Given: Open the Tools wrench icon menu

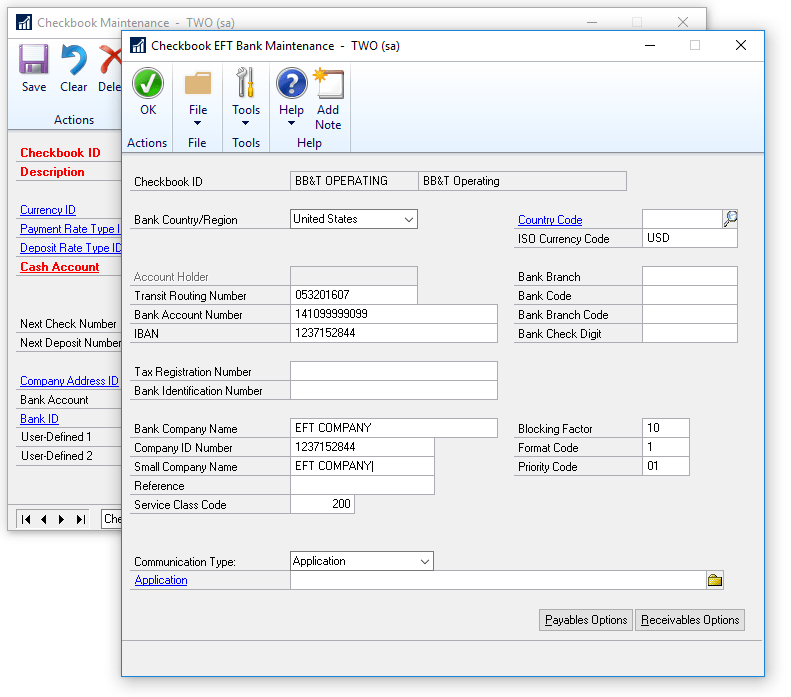Looking at the screenshot, I should [246, 83].
